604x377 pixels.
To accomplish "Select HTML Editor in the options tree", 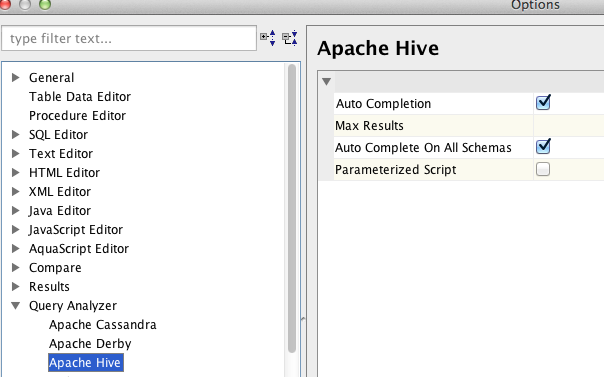I will click(x=64, y=173).
